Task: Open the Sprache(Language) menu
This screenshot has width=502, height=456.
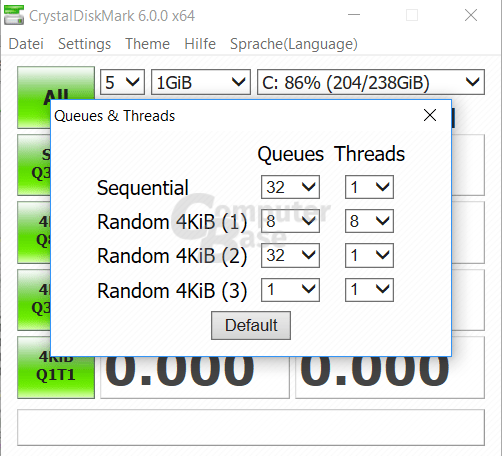Action: pos(294,44)
